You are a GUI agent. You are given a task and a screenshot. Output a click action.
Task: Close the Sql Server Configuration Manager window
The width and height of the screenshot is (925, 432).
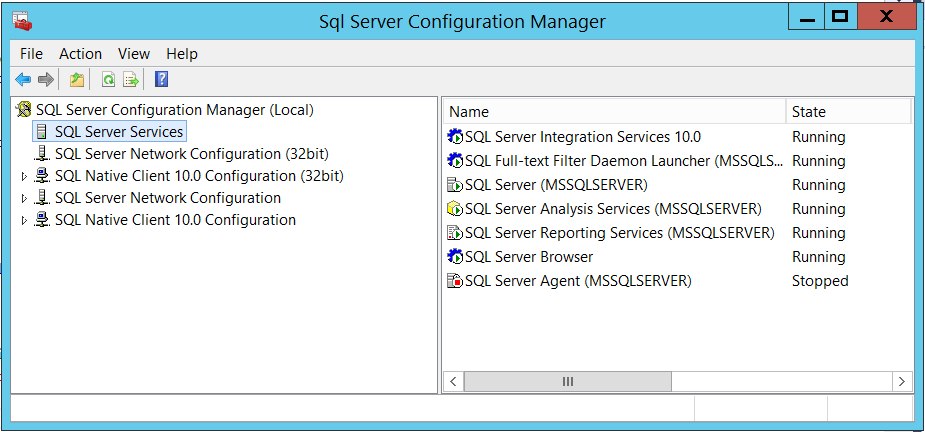886,17
